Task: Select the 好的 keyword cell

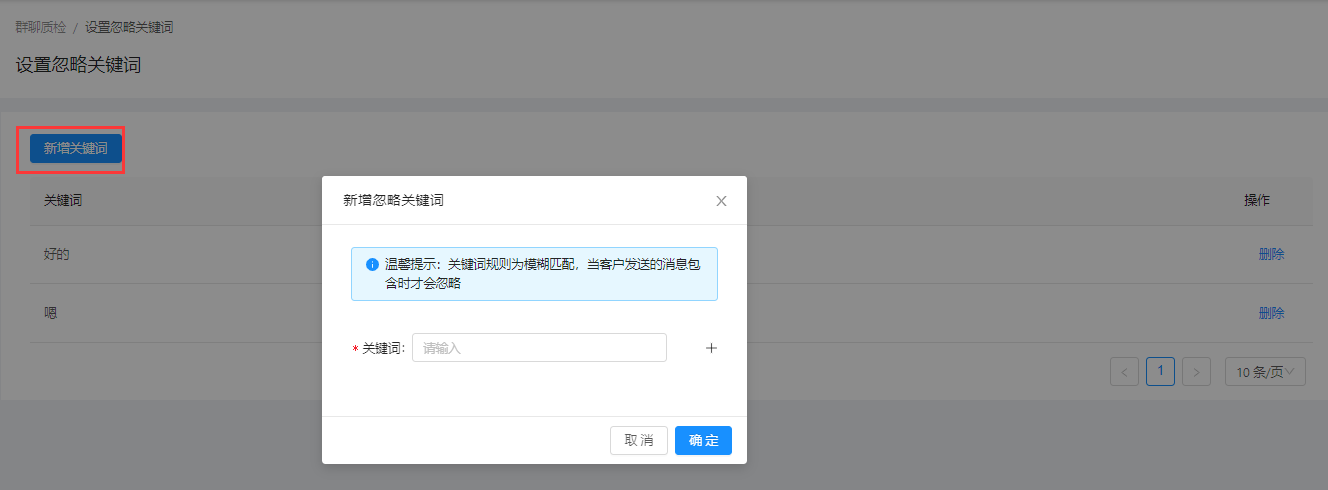Action: 57,254
